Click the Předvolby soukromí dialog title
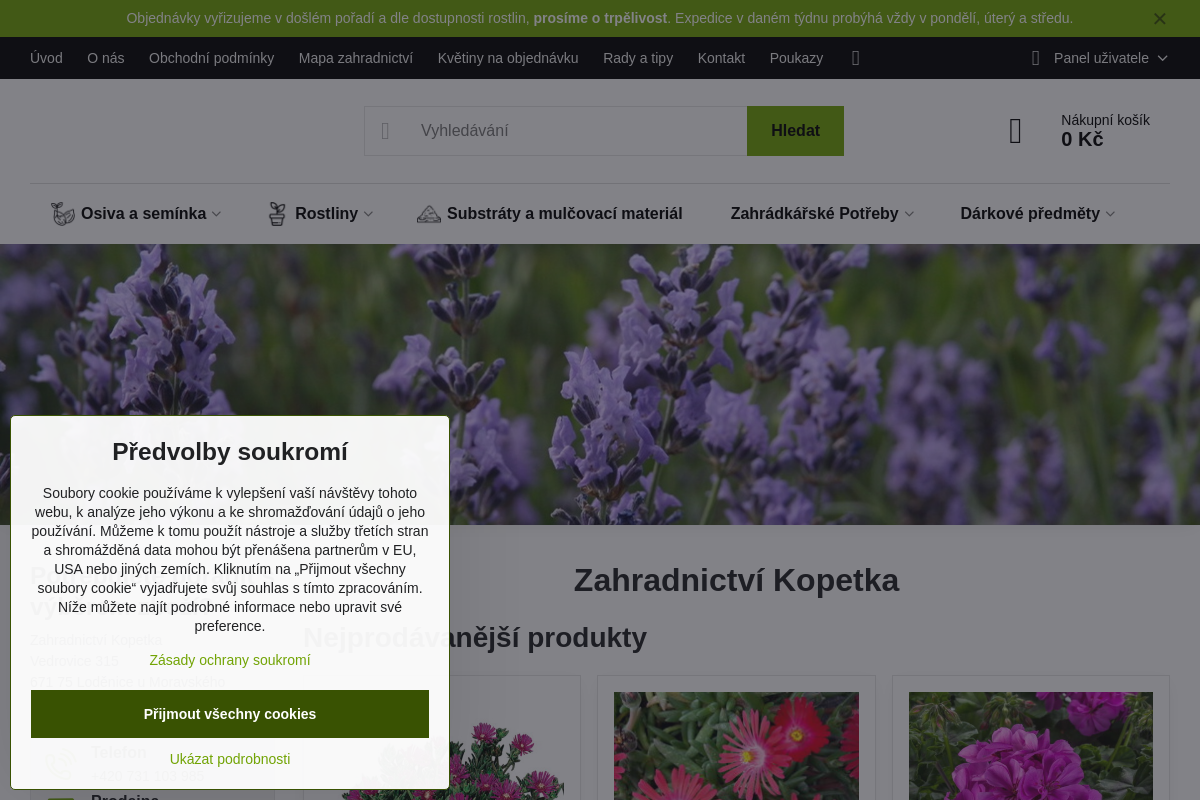The height and width of the screenshot is (800, 1200). 230,451
